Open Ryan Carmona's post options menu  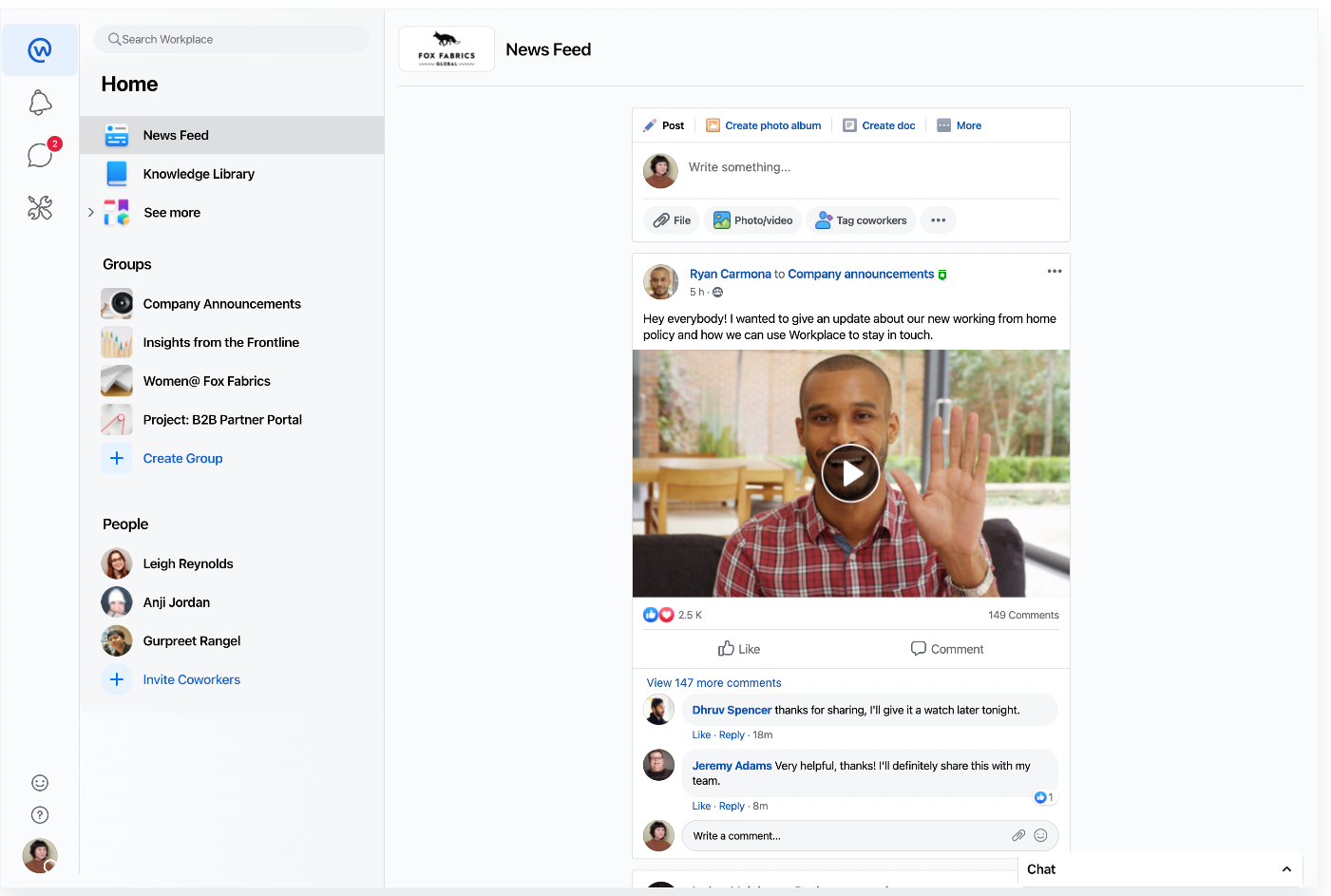click(1055, 271)
